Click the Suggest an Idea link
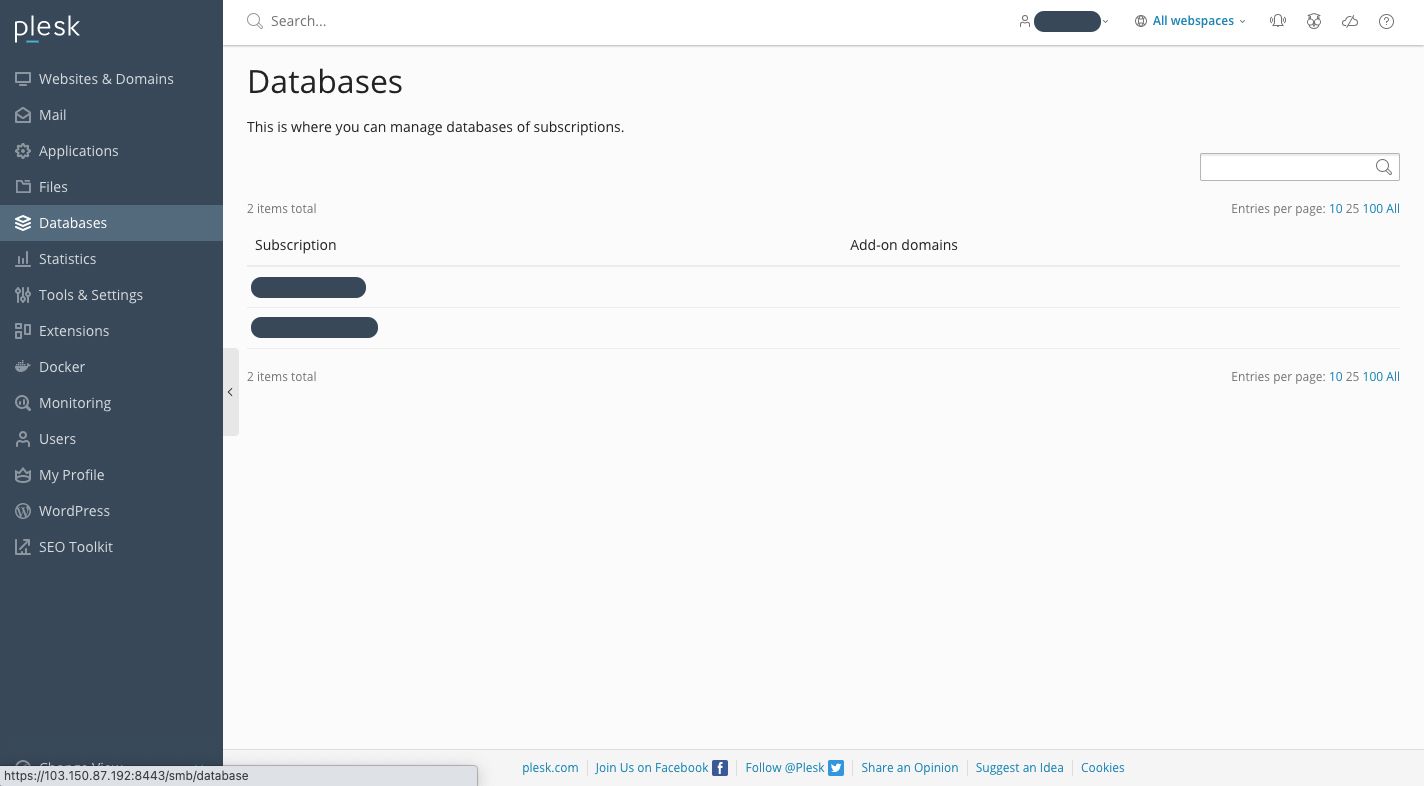Screen dimensions: 1424x786 coord(1019,768)
